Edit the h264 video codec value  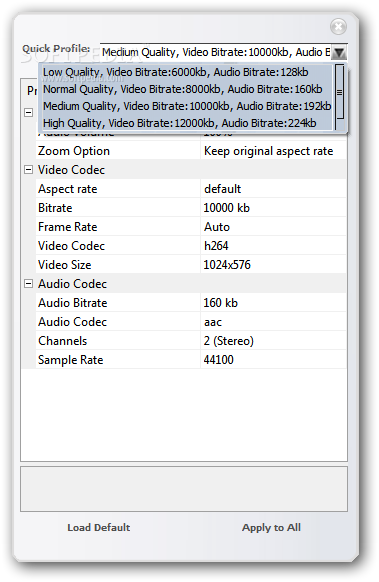273,246
